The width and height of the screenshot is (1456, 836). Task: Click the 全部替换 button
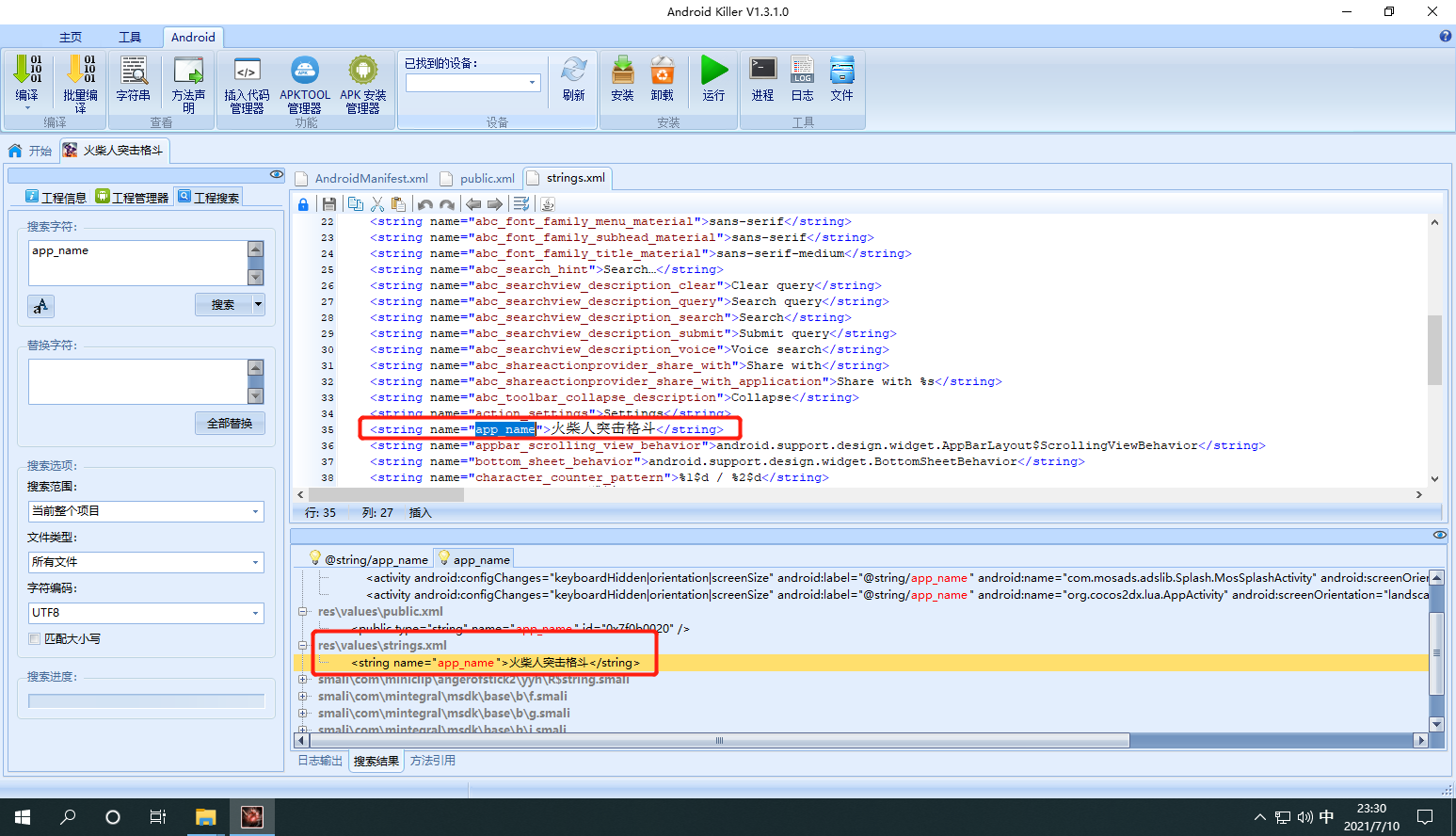click(230, 424)
